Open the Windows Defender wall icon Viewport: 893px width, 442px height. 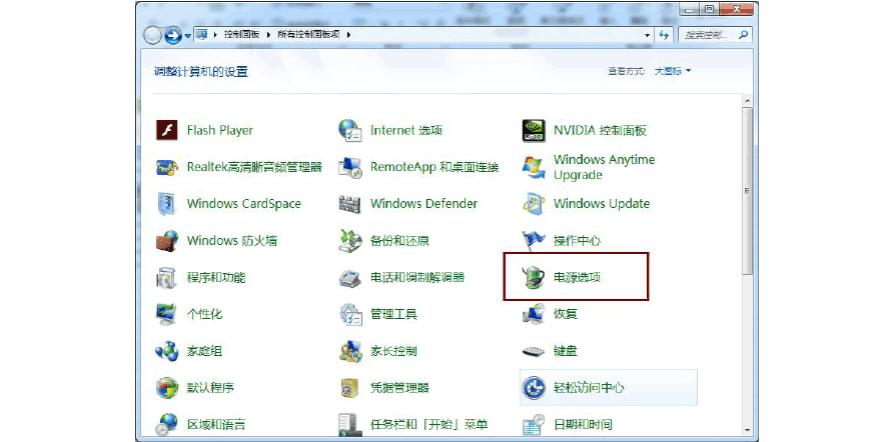click(350, 204)
